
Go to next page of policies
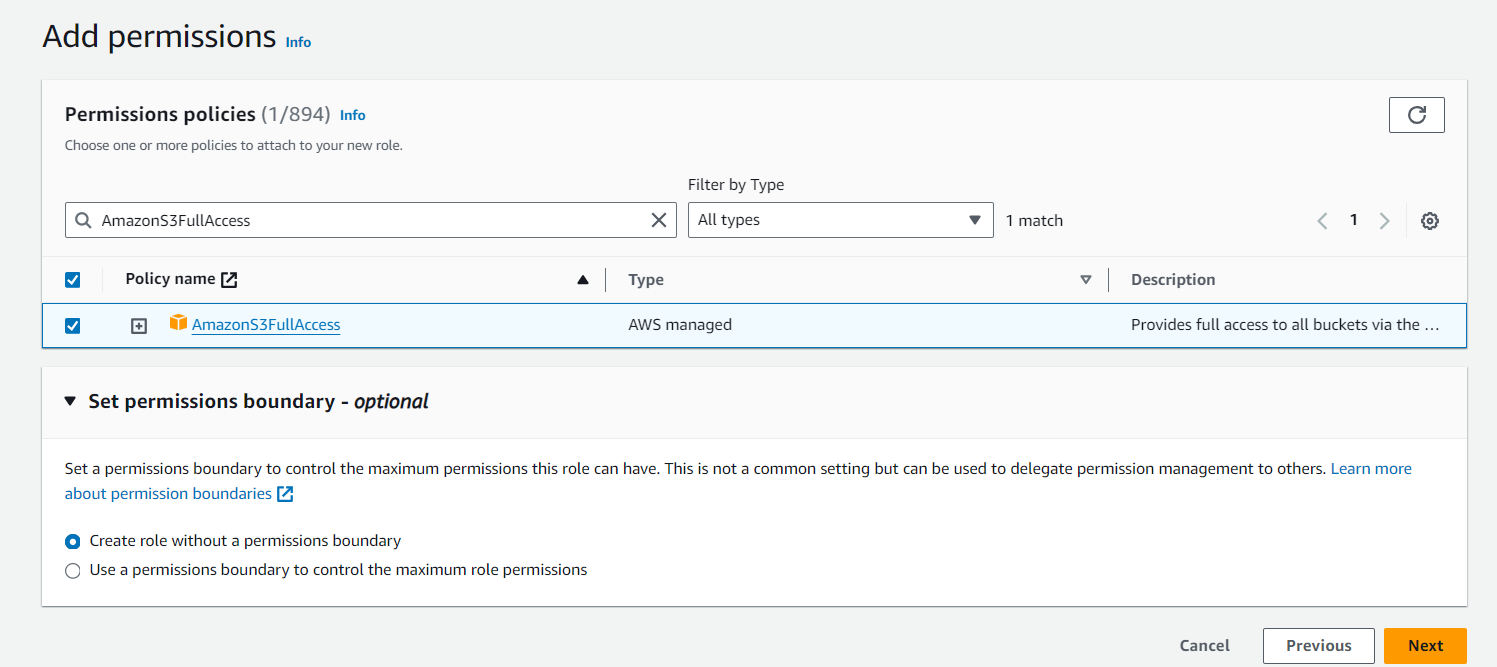(x=1385, y=221)
